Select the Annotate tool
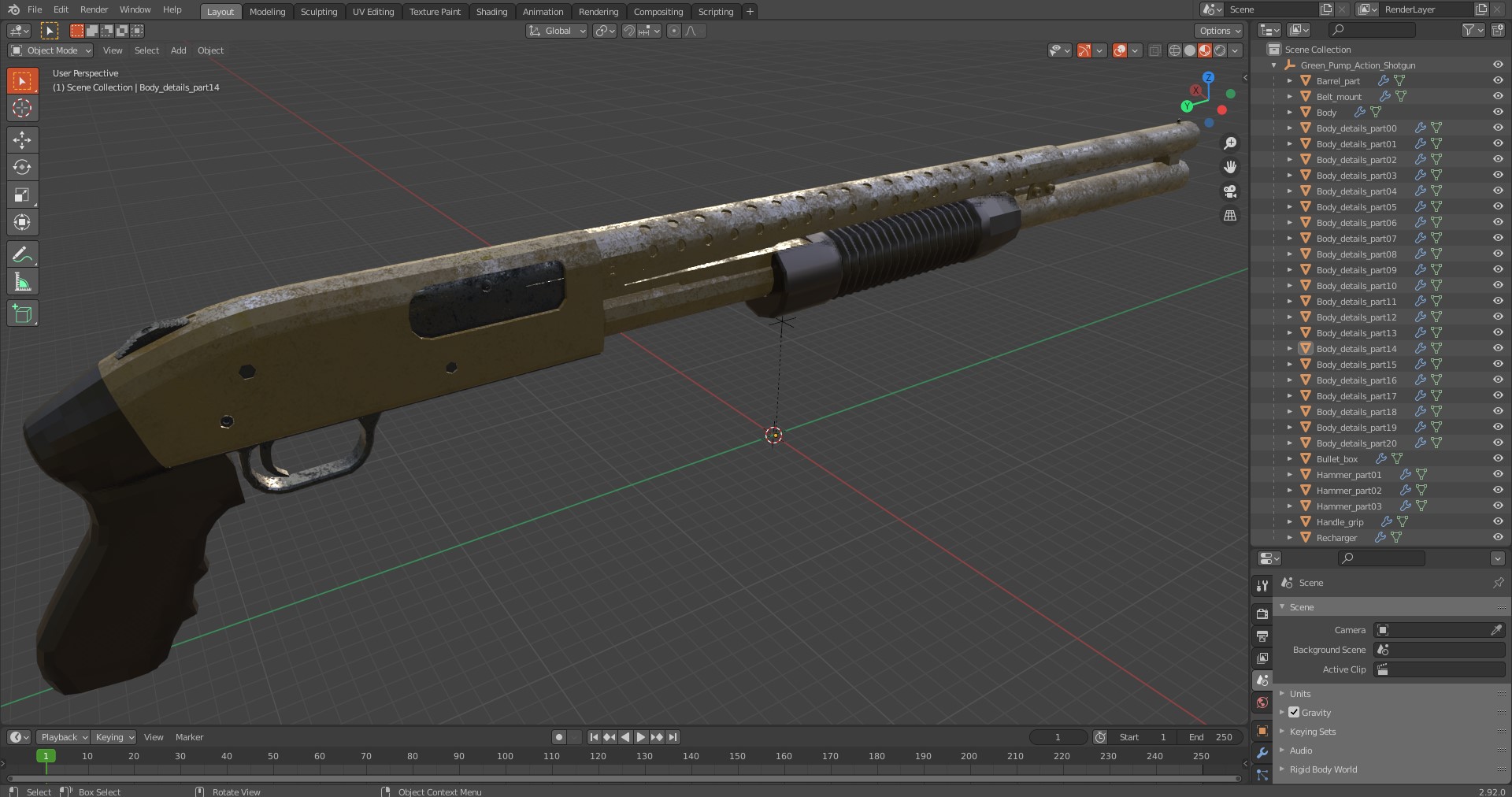This screenshot has width=1512, height=797. tap(22, 254)
